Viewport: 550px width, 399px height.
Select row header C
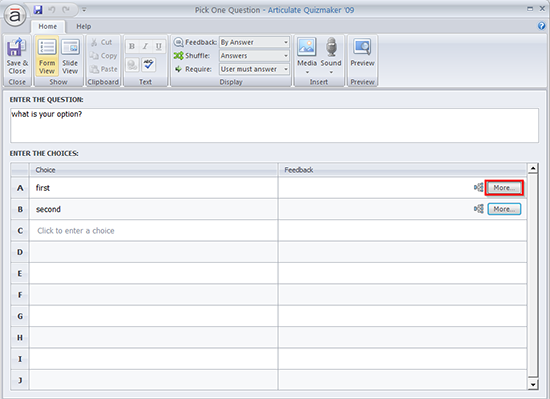pyautogui.click(x=20, y=231)
